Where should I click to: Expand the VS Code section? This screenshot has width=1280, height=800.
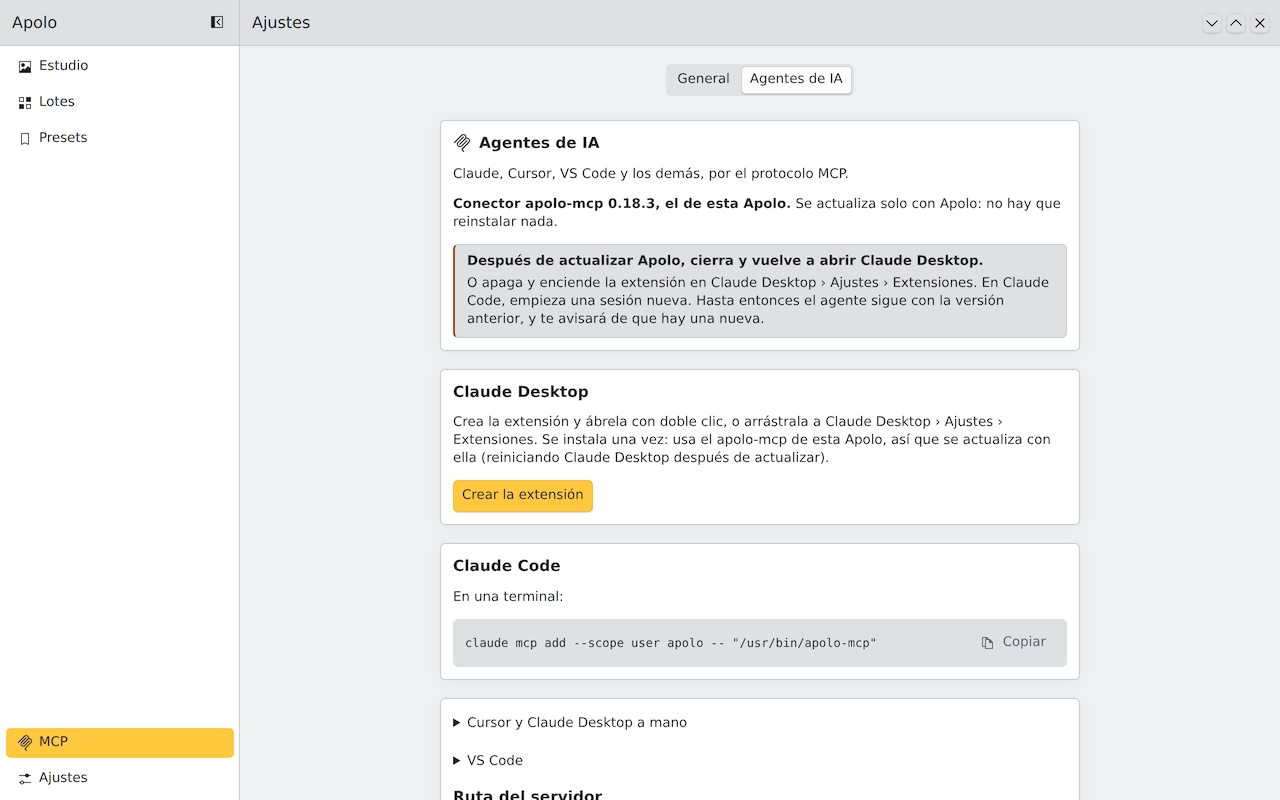pos(488,761)
